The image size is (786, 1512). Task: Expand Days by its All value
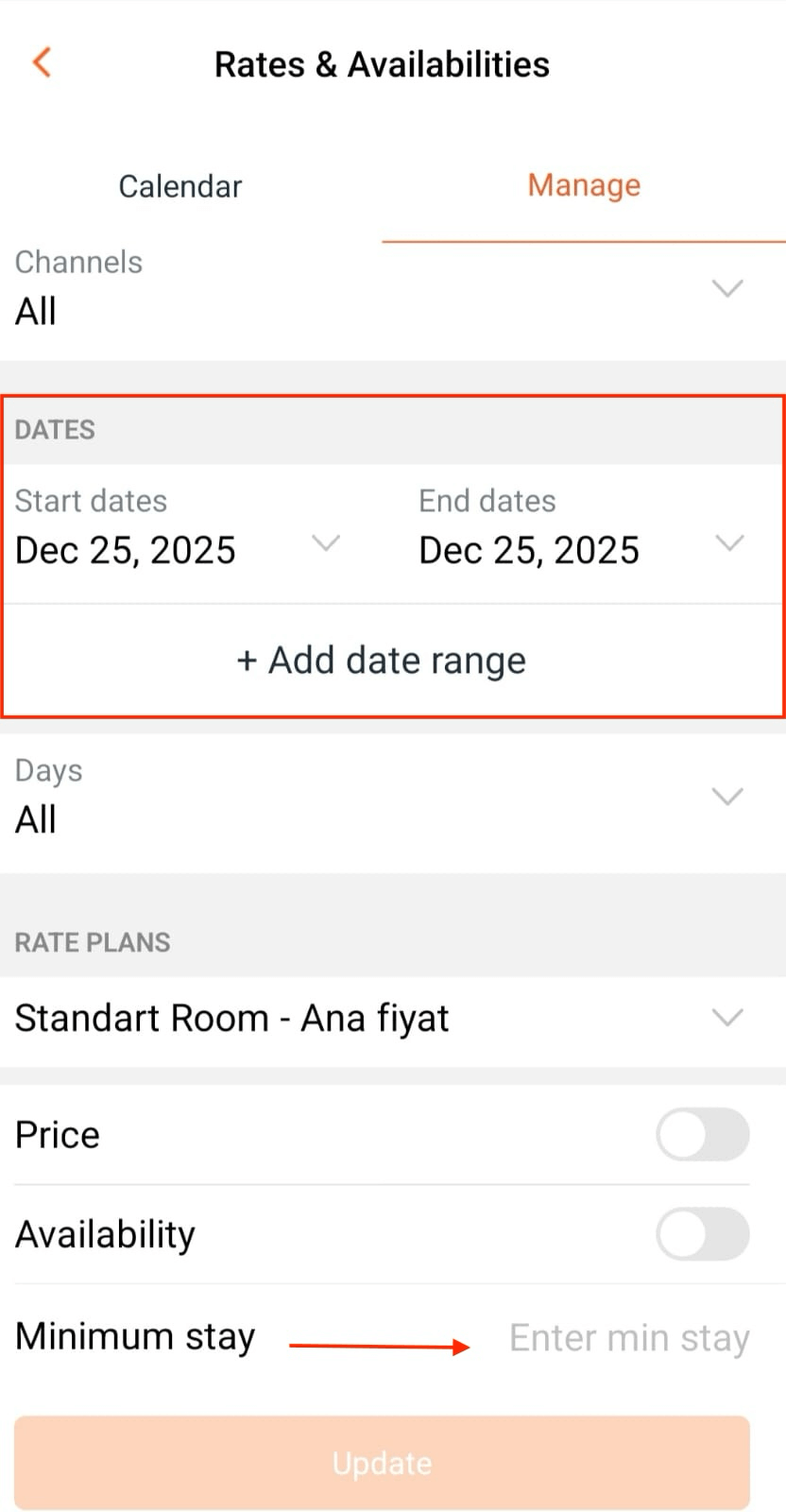(x=36, y=819)
